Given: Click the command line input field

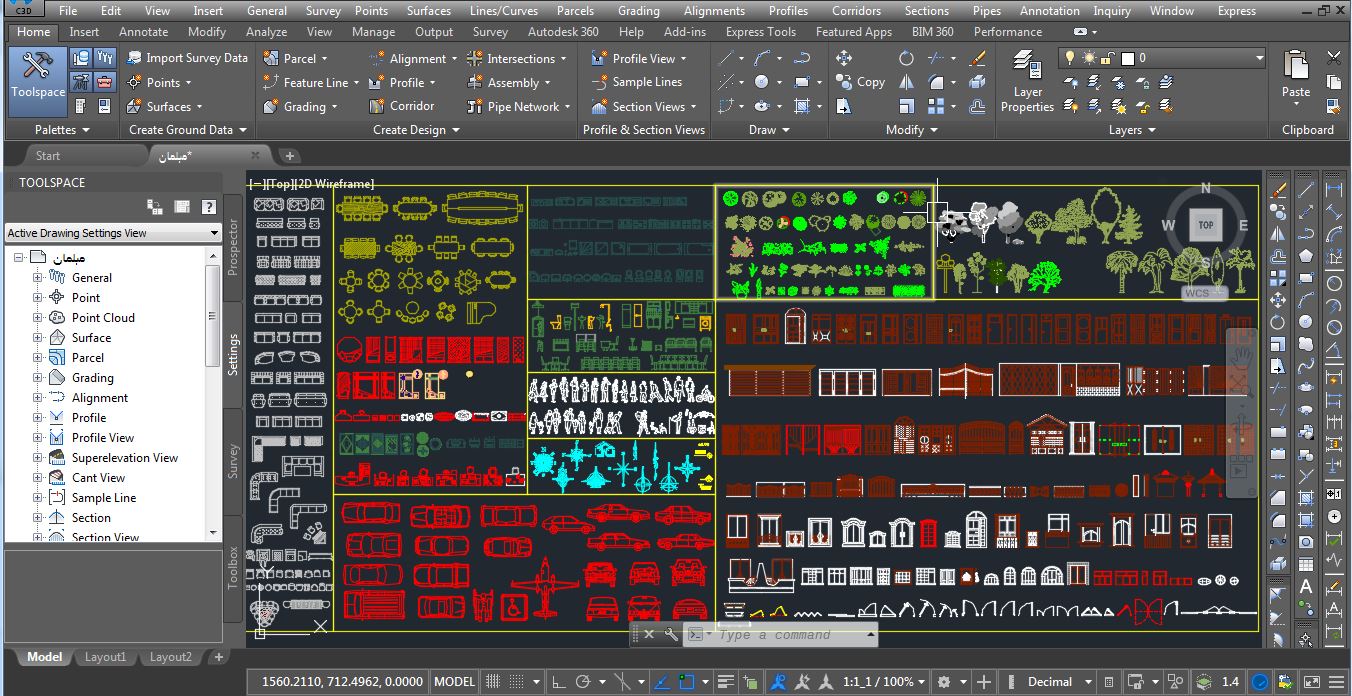Looking at the screenshot, I should [x=790, y=635].
